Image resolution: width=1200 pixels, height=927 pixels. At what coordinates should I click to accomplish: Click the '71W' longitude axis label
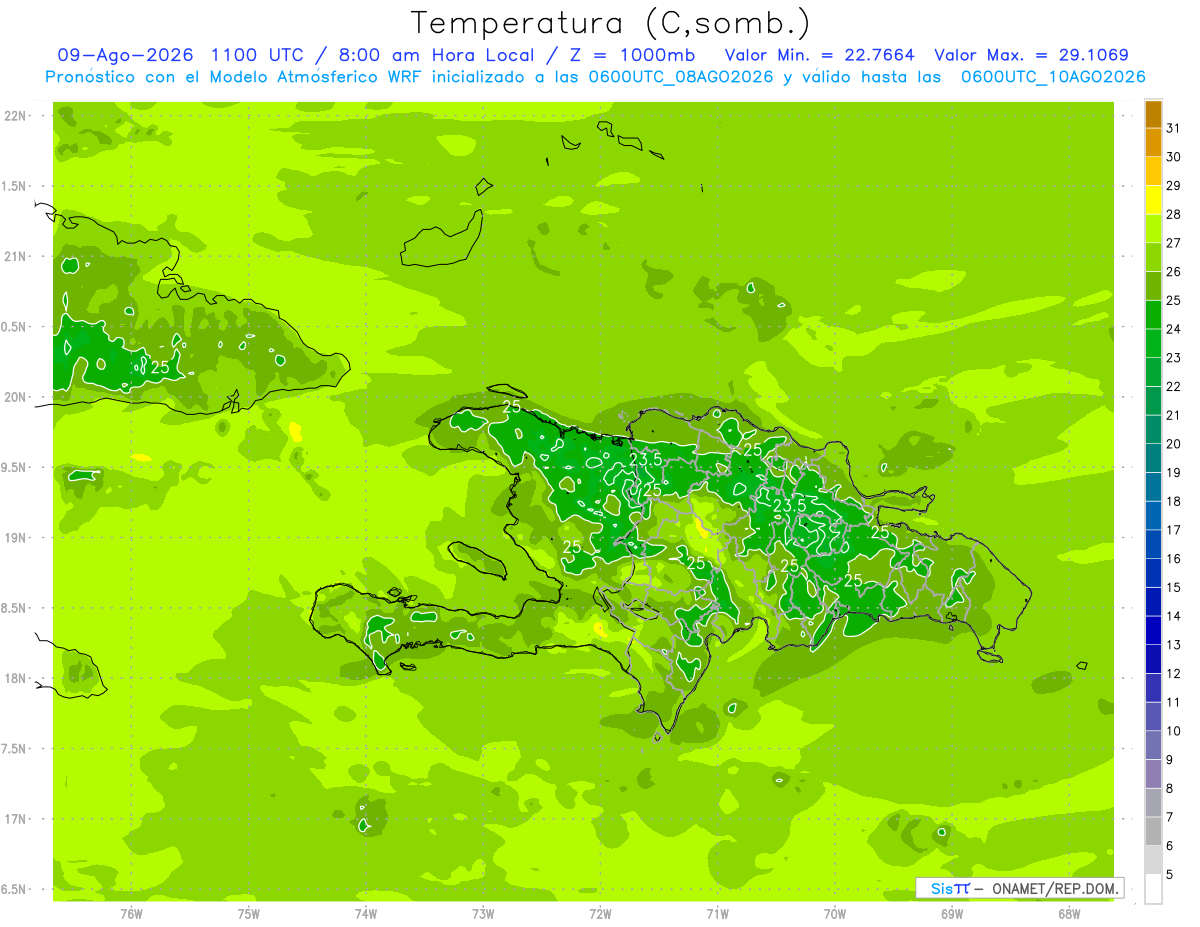[x=717, y=914]
